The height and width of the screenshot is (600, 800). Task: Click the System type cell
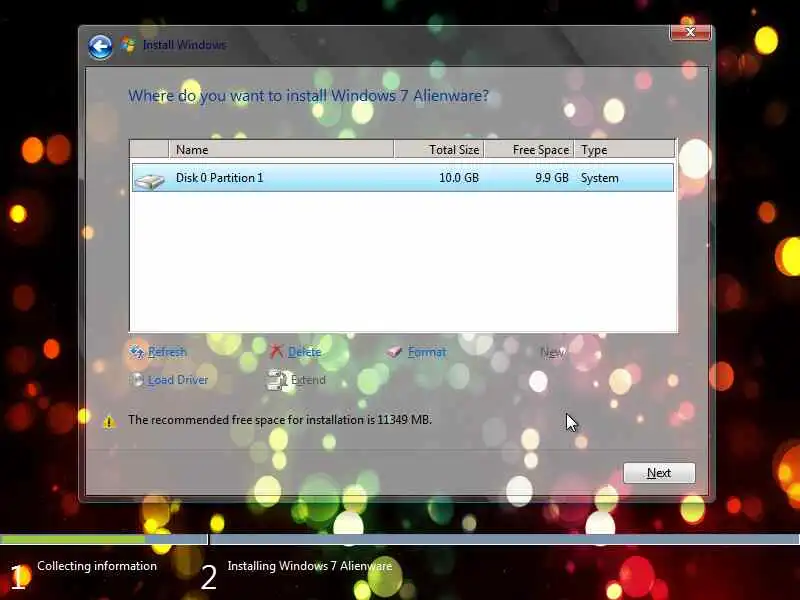click(599, 178)
